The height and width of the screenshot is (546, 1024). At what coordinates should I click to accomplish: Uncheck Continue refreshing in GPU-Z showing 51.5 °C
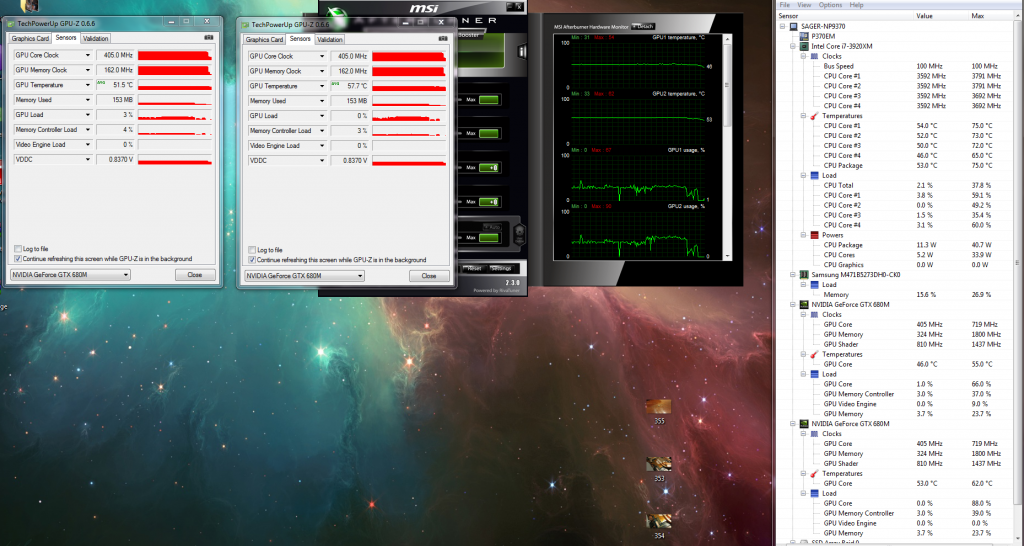(18, 259)
